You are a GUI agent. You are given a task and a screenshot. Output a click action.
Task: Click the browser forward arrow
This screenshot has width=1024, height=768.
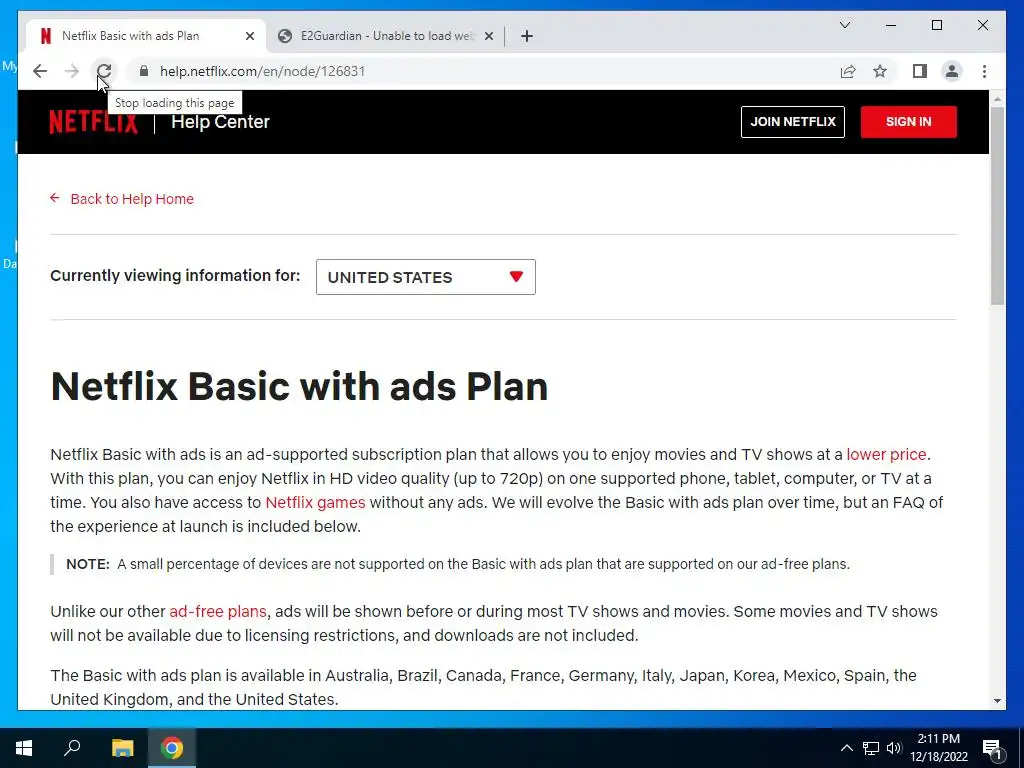(x=72, y=71)
